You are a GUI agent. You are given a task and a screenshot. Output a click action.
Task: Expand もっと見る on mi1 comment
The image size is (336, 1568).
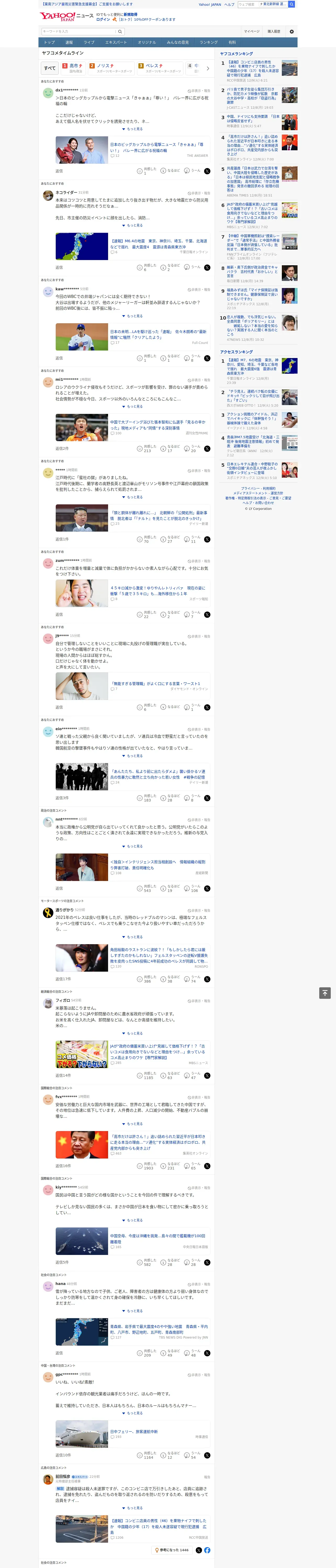pyautogui.click(x=132, y=407)
